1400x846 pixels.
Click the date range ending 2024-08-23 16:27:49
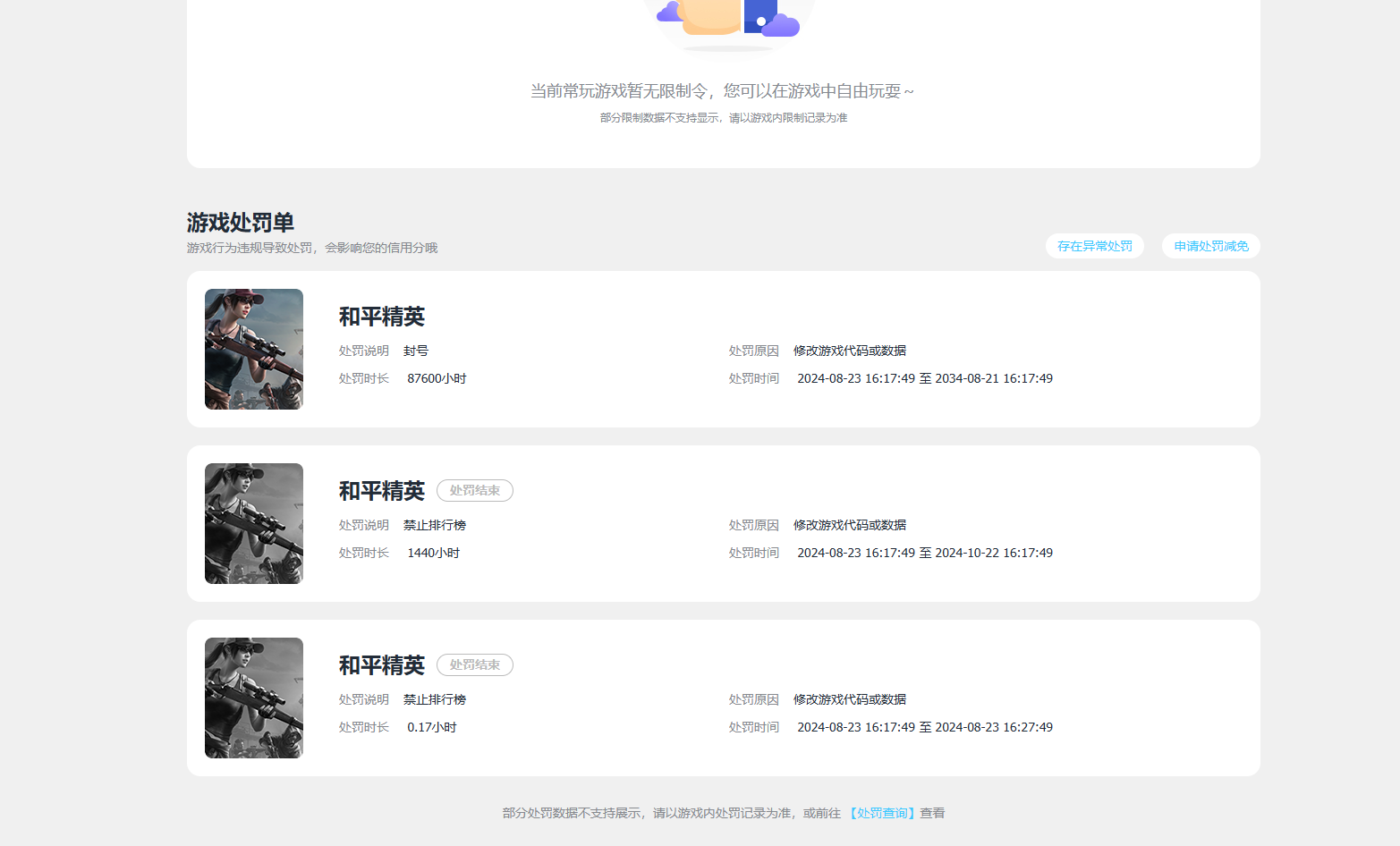(925, 727)
